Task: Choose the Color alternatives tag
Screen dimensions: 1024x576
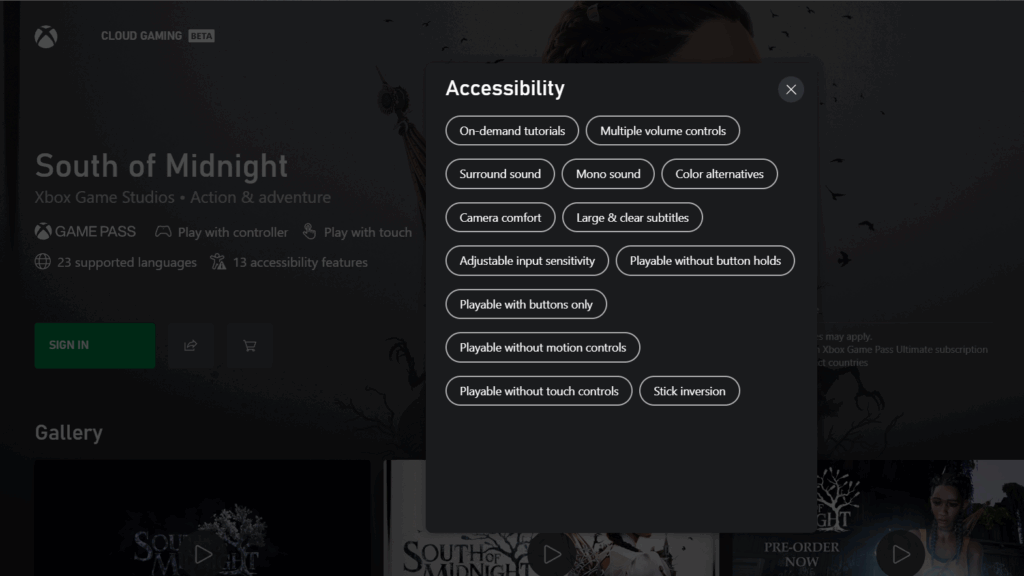Action: (719, 174)
